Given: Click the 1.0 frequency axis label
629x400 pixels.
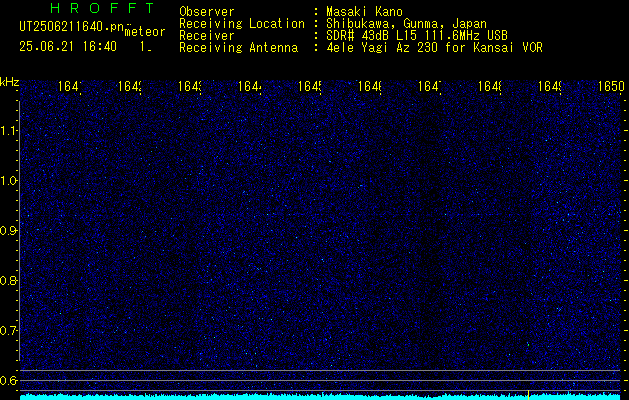Looking at the screenshot, I should point(9,181).
